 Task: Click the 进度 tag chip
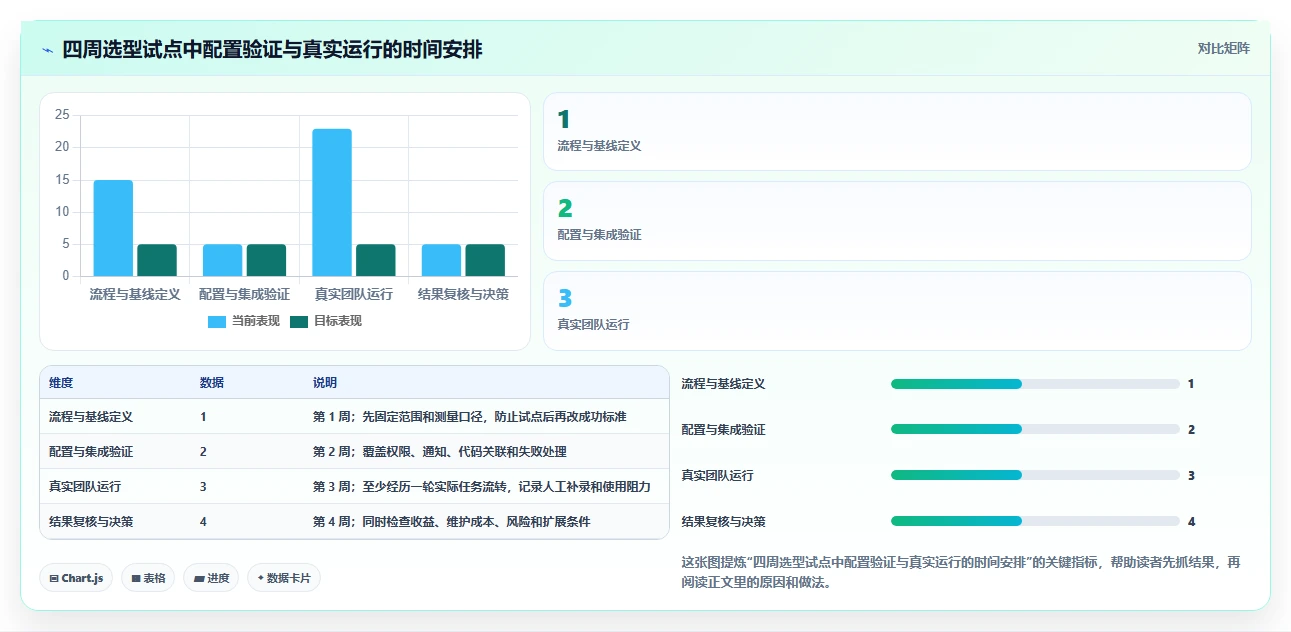(211, 578)
